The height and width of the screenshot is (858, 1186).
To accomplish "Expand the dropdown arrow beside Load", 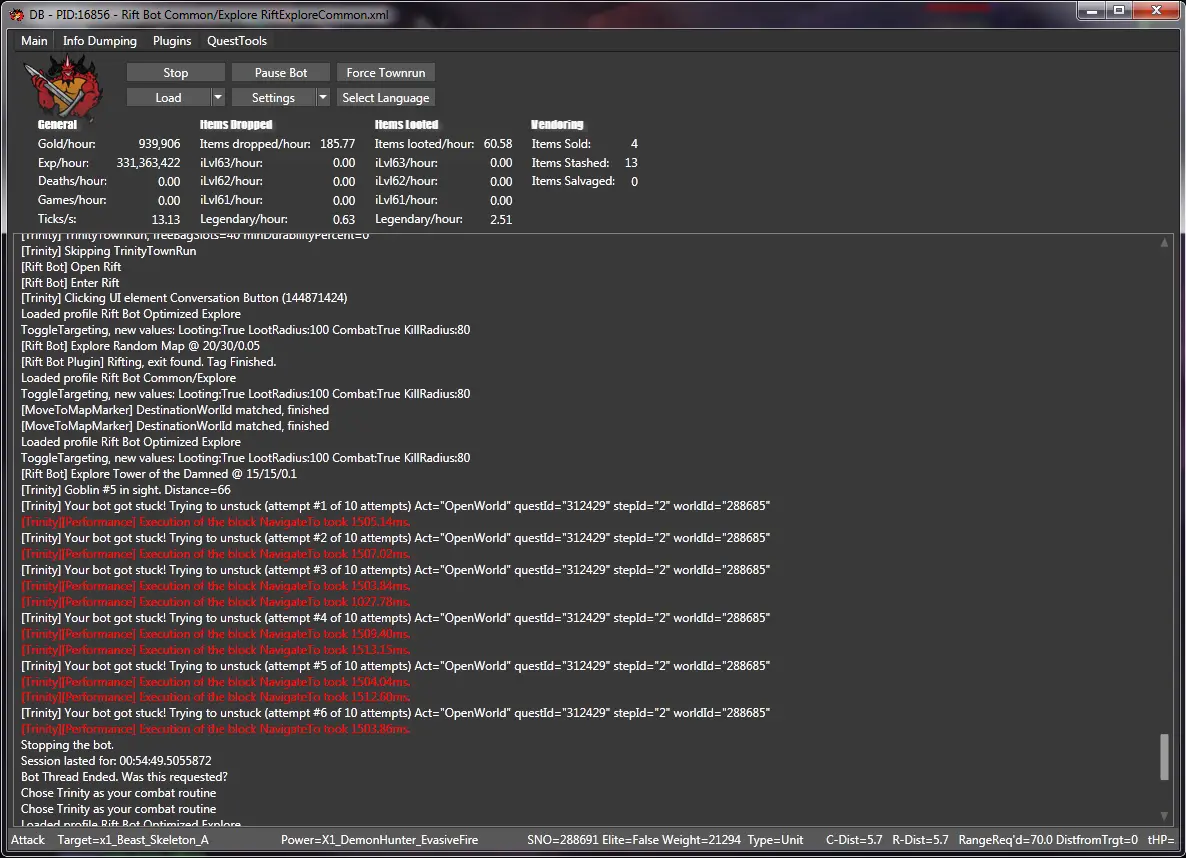I will pyautogui.click(x=218, y=98).
